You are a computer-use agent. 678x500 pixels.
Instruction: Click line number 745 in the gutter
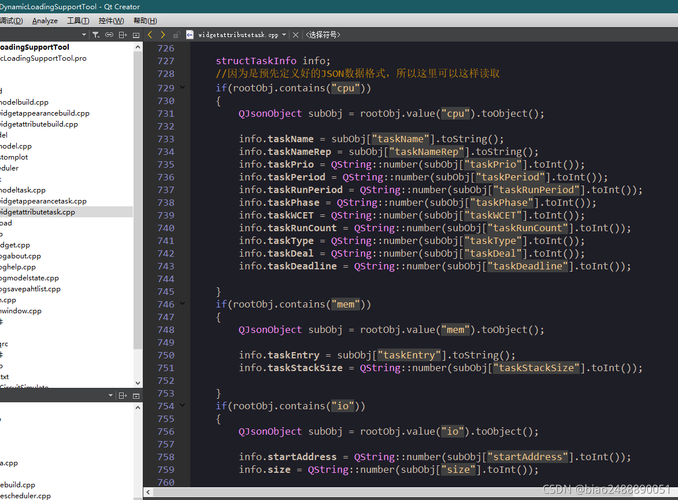point(166,292)
